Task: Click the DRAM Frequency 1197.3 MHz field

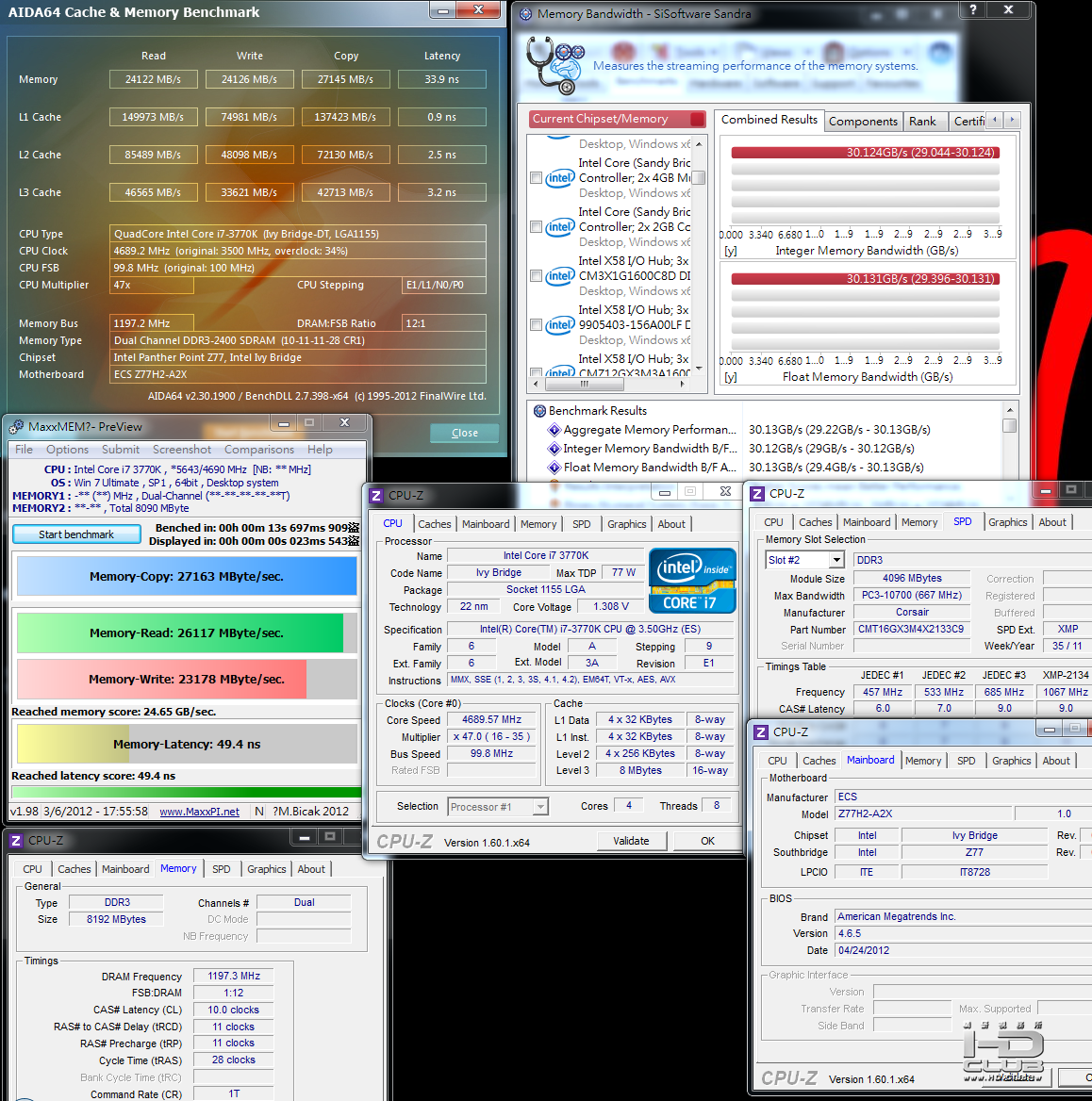Action: click(x=234, y=976)
